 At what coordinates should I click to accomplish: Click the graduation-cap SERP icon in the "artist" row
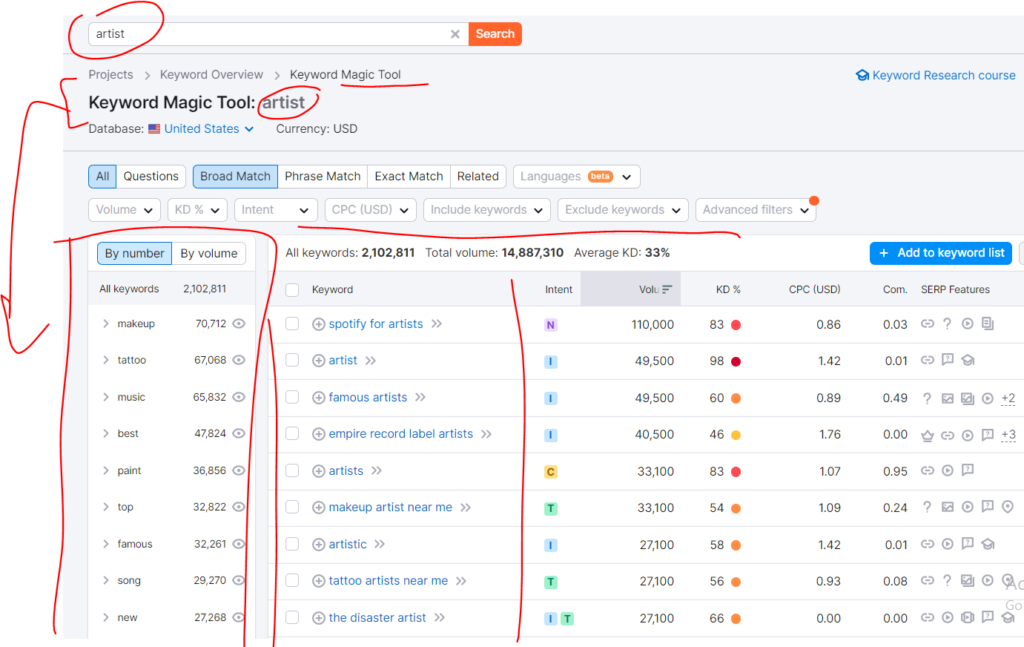point(967,360)
